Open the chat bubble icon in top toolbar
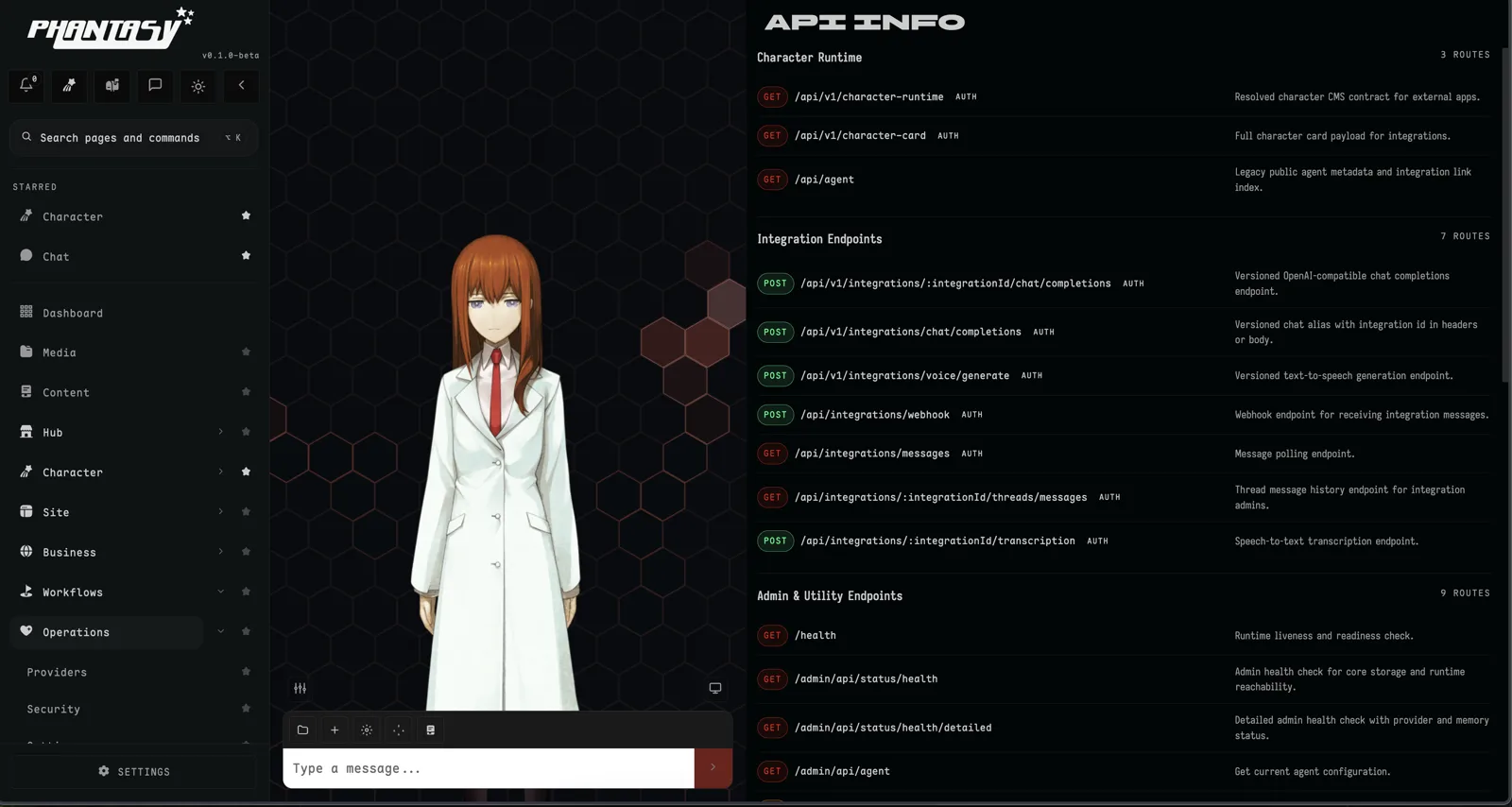Viewport: 1512px width, 807px height. tap(155, 86)
